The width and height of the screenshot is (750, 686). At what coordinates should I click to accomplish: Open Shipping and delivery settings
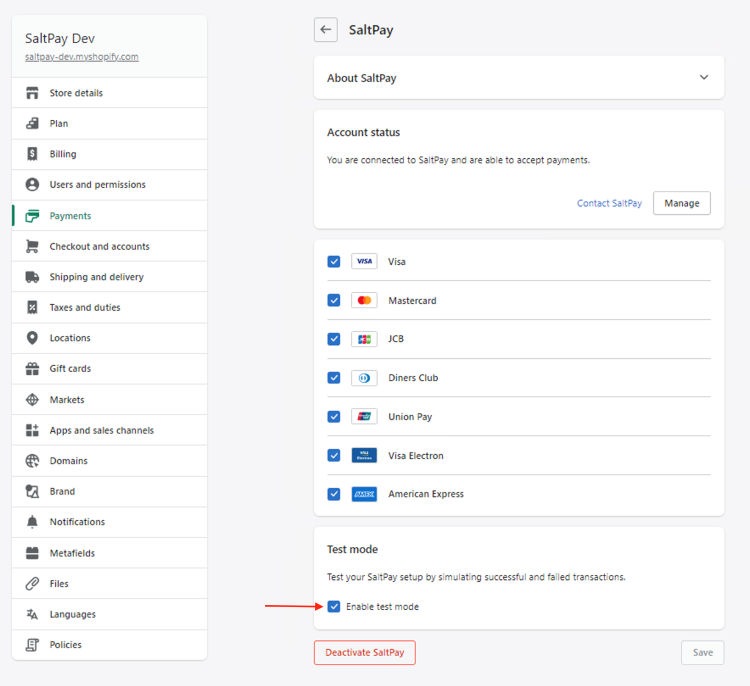tap(110, 277)
